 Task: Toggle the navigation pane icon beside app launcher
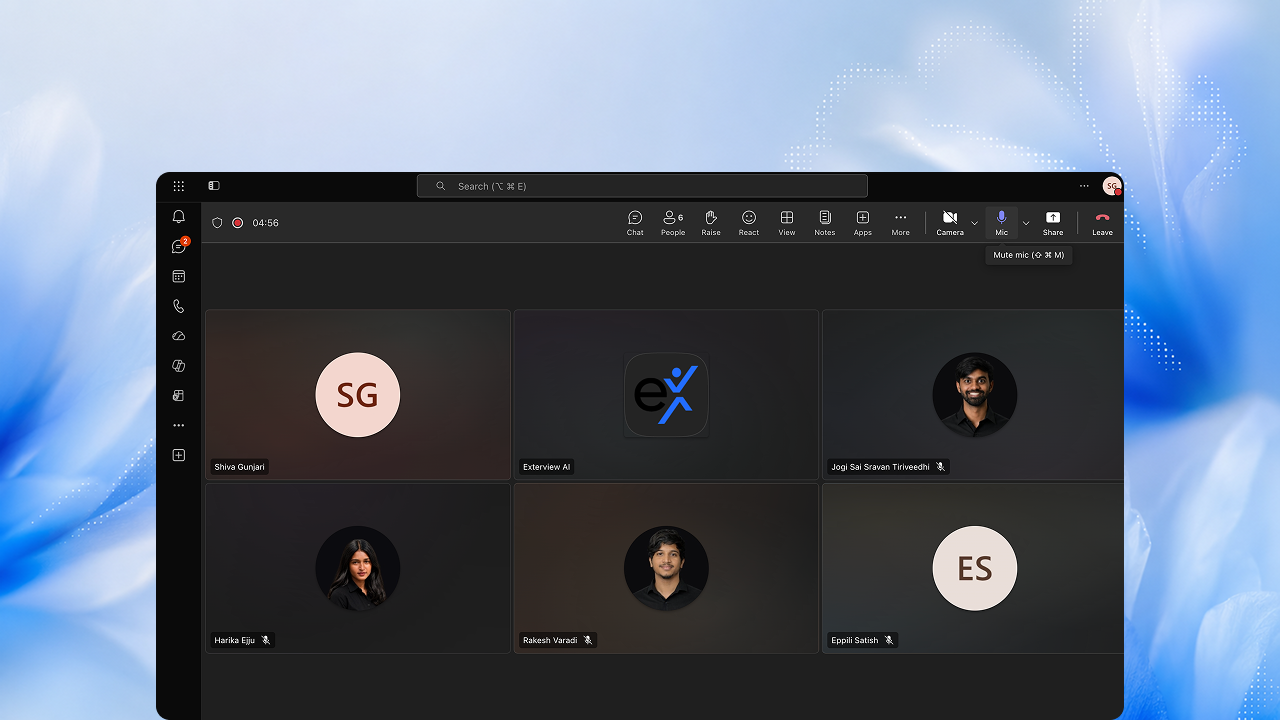click(214, 186)
